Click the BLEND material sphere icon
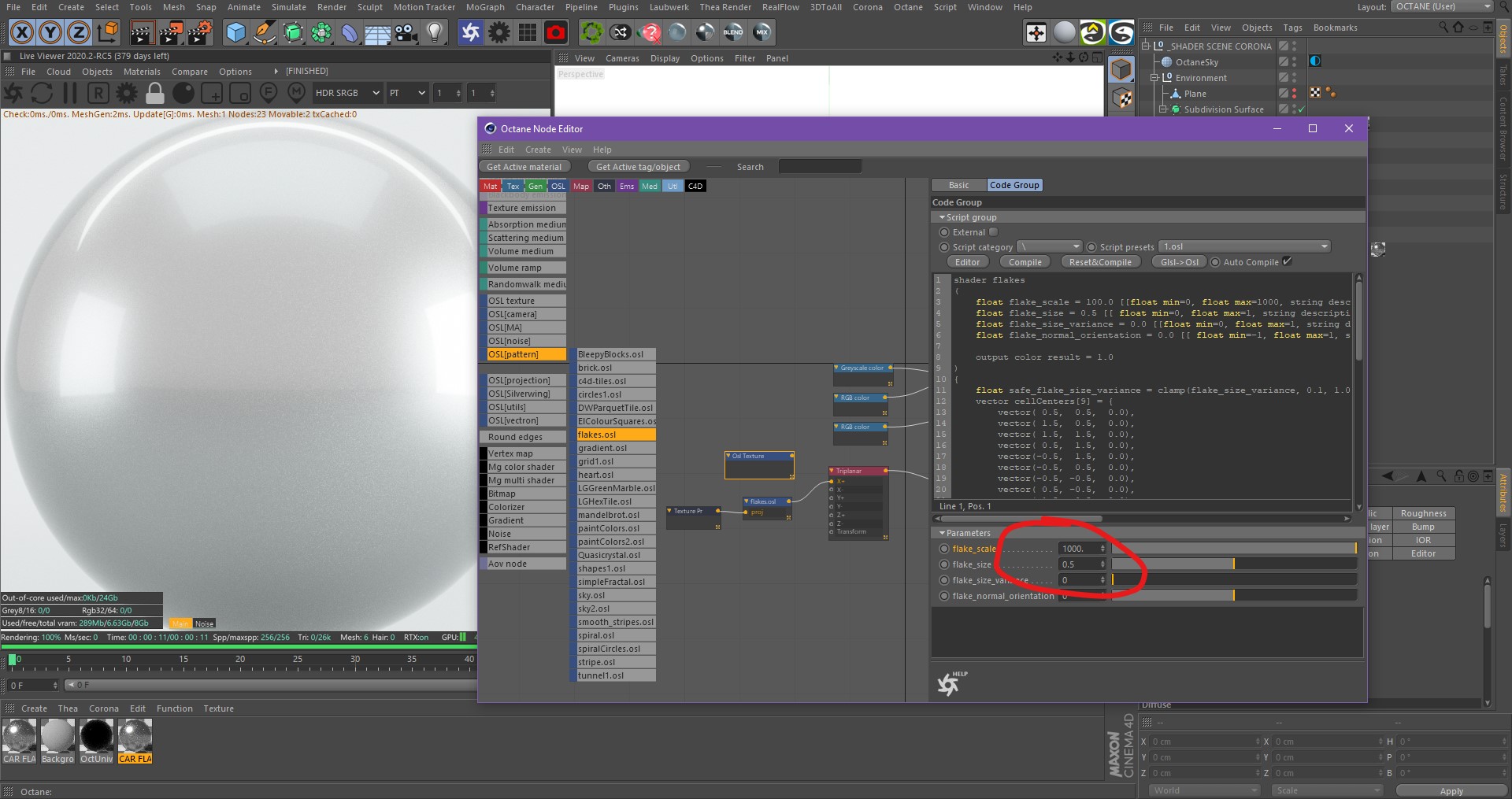This screenshot has width=1512, height=799. click(x=733, y=32)
